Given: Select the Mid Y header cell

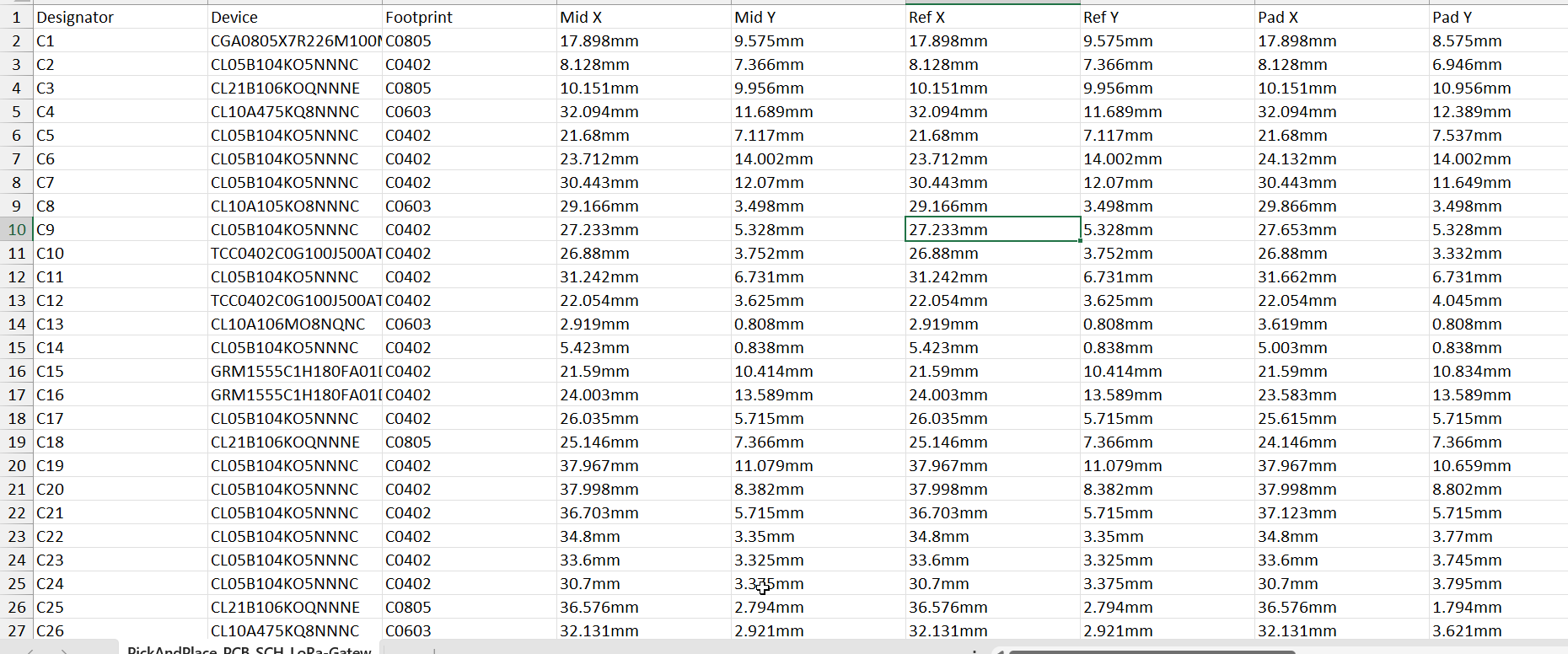Looking at the screenshot, I should [x=818, y=17].
